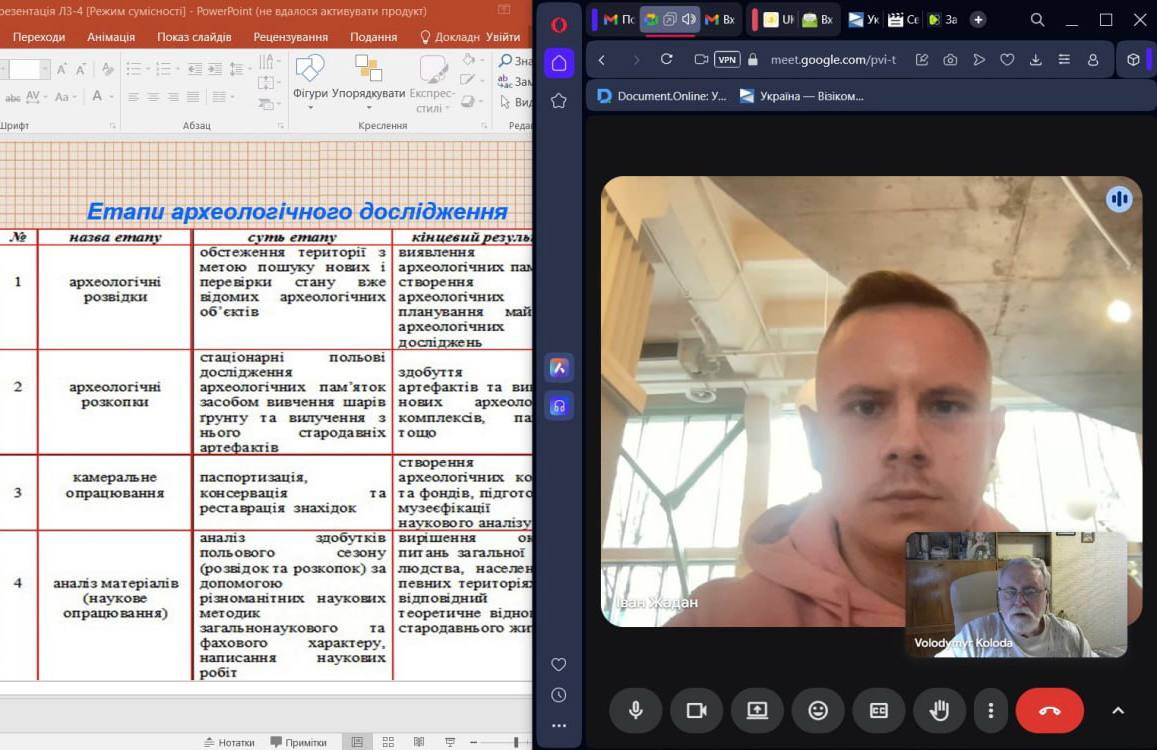
Task: Open Document.Online bookmark
Action: (662, 96)
